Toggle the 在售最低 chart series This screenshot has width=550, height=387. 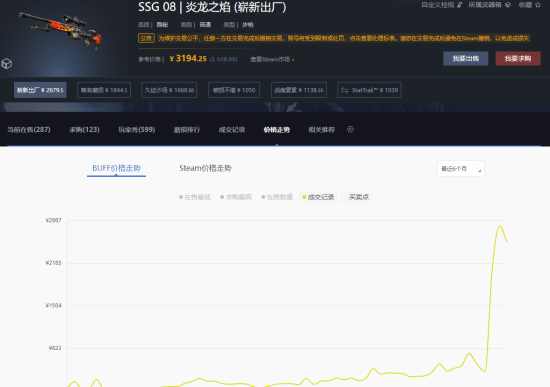(195, 197)
